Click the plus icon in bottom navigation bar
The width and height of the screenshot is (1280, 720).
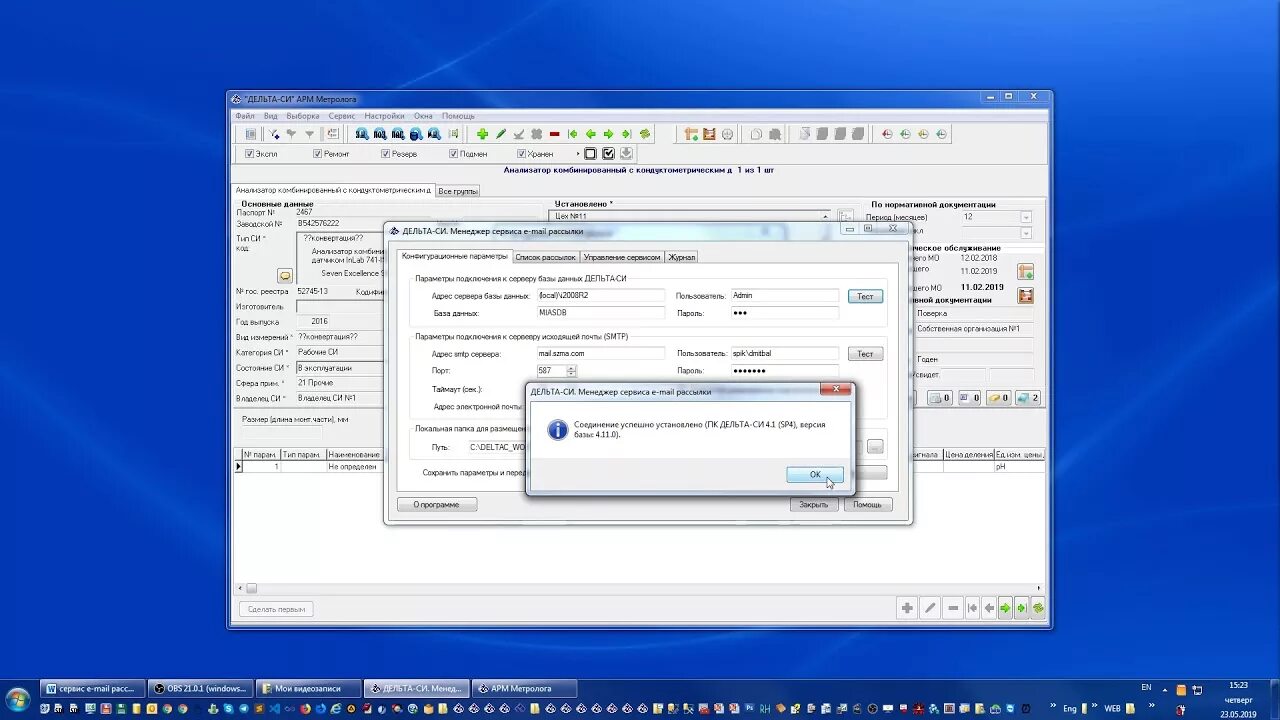tap(907, 608)
